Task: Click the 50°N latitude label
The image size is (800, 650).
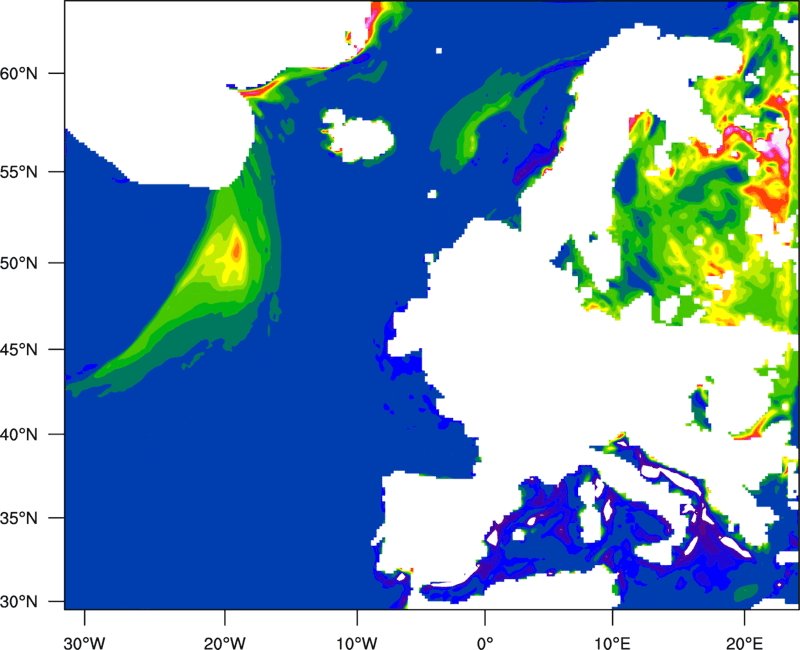Action: click(x=19, y=263)
